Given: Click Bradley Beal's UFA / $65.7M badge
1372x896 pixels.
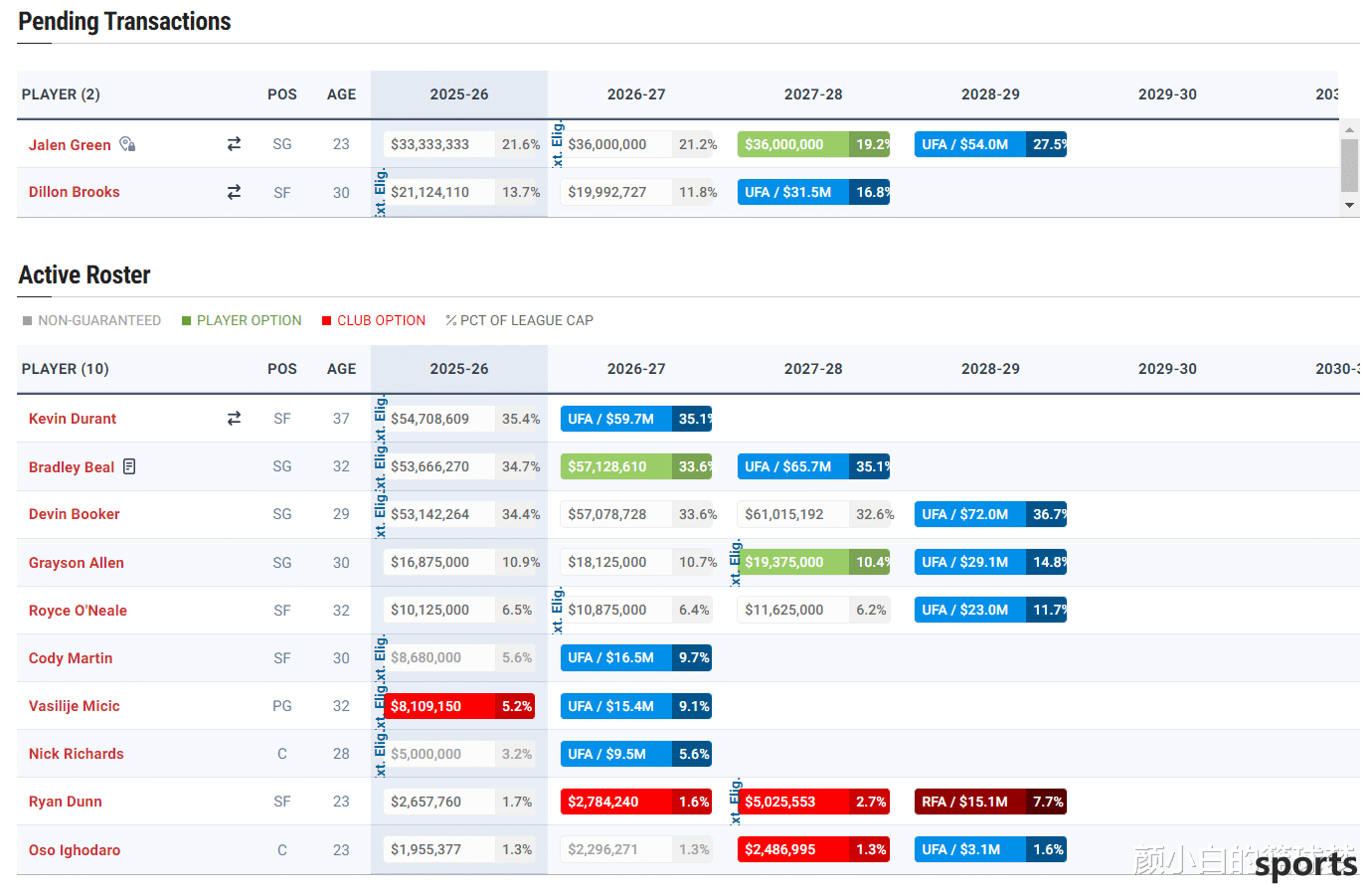Looking at the screenshot, I should (813, 466).
